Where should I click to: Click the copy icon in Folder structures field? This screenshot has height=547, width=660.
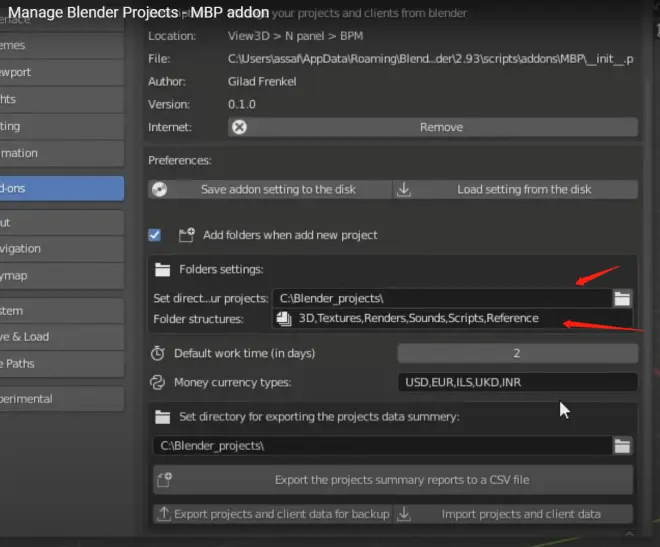tap(284, 319)
